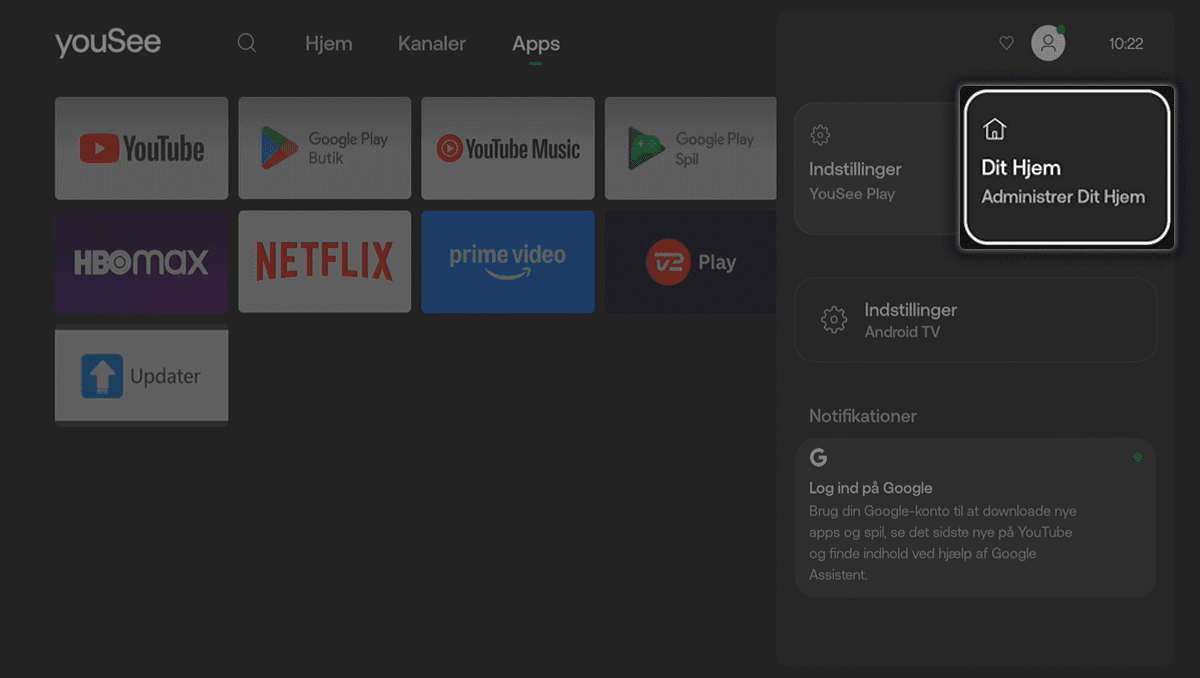Click the Administrer Dit Hjem subtitle
Image resolution: width=1200 pixels, height=678 pixels.
[x=1063, y=197]
